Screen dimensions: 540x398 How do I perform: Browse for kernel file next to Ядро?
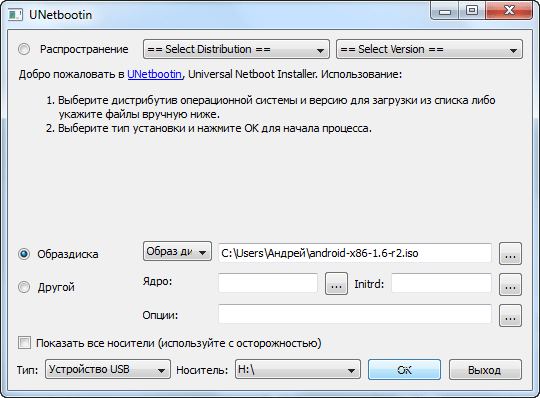[x=336, y=284]
